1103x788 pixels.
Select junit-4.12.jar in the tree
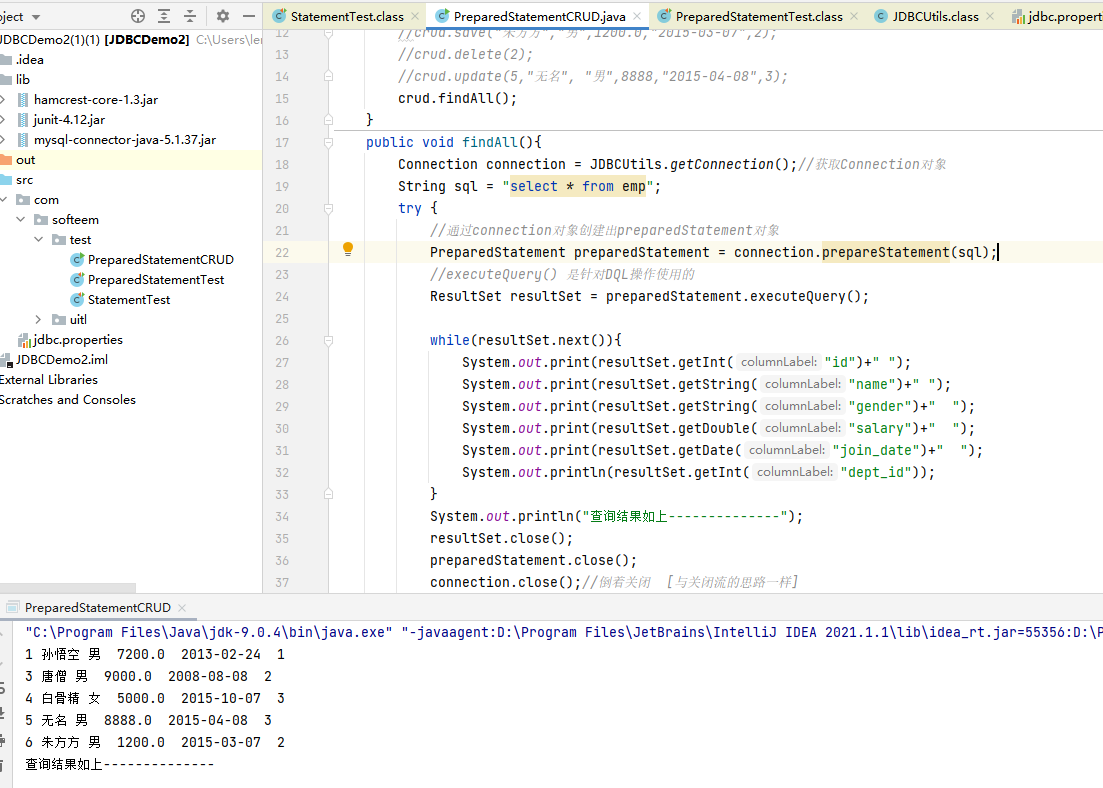69,120
